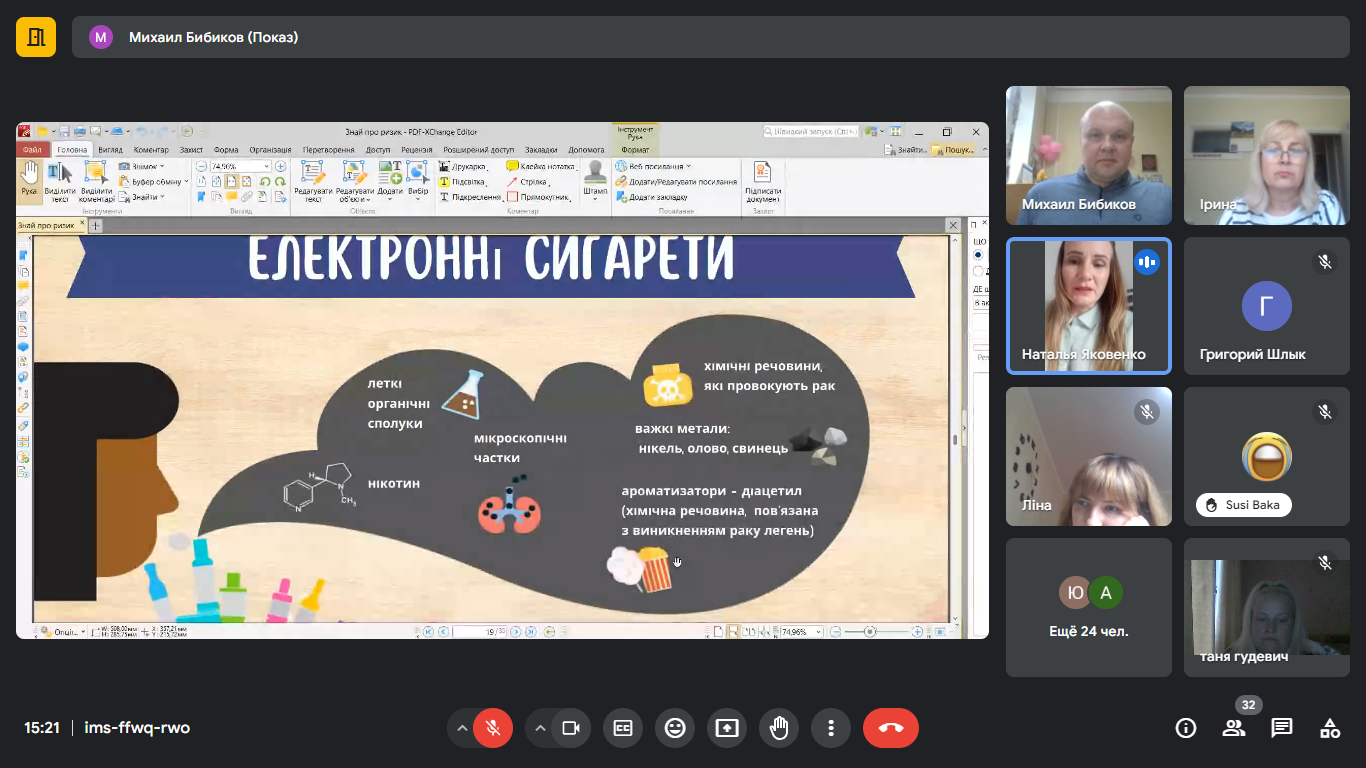
Task: Open the meeting details info icon
Action: tap(1186, 728)
